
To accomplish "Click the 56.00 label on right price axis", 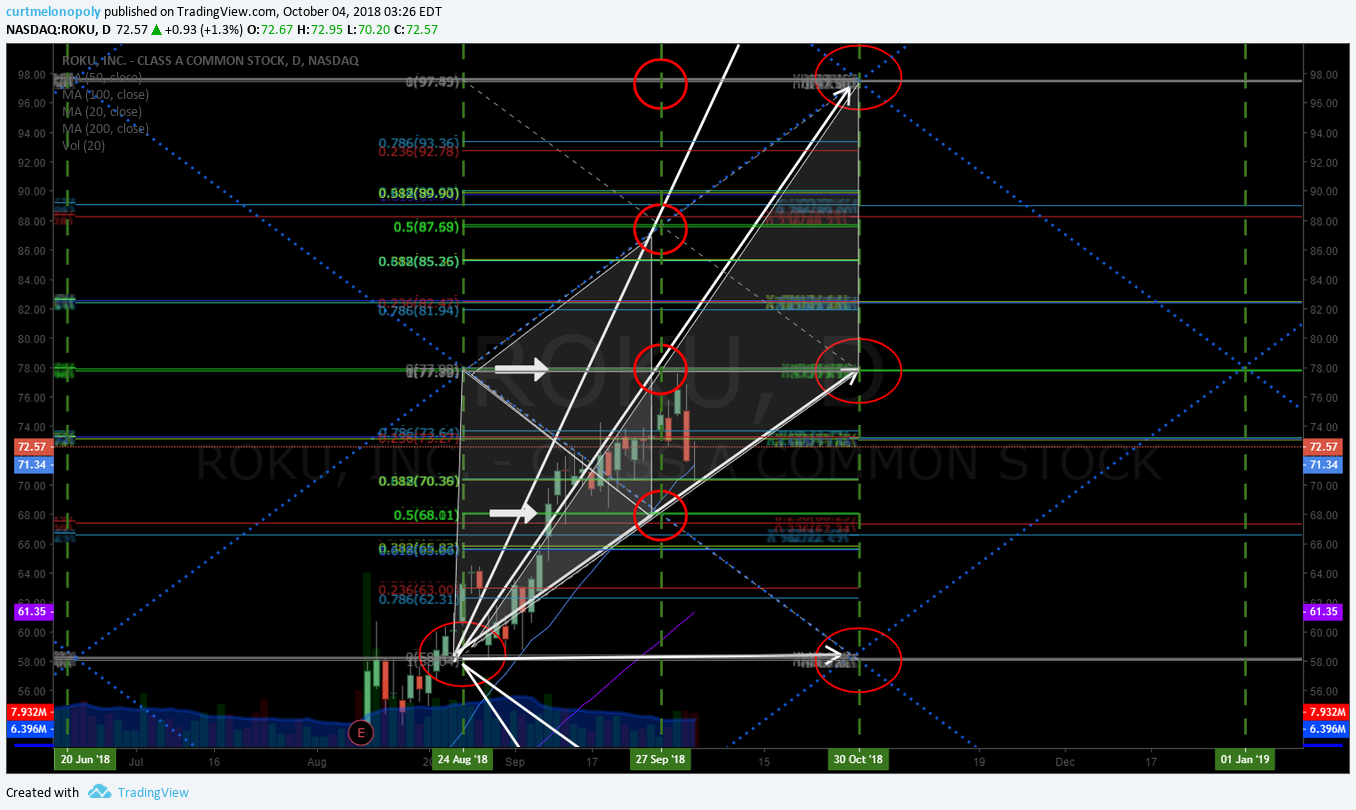I will (x=1323, y=692).
